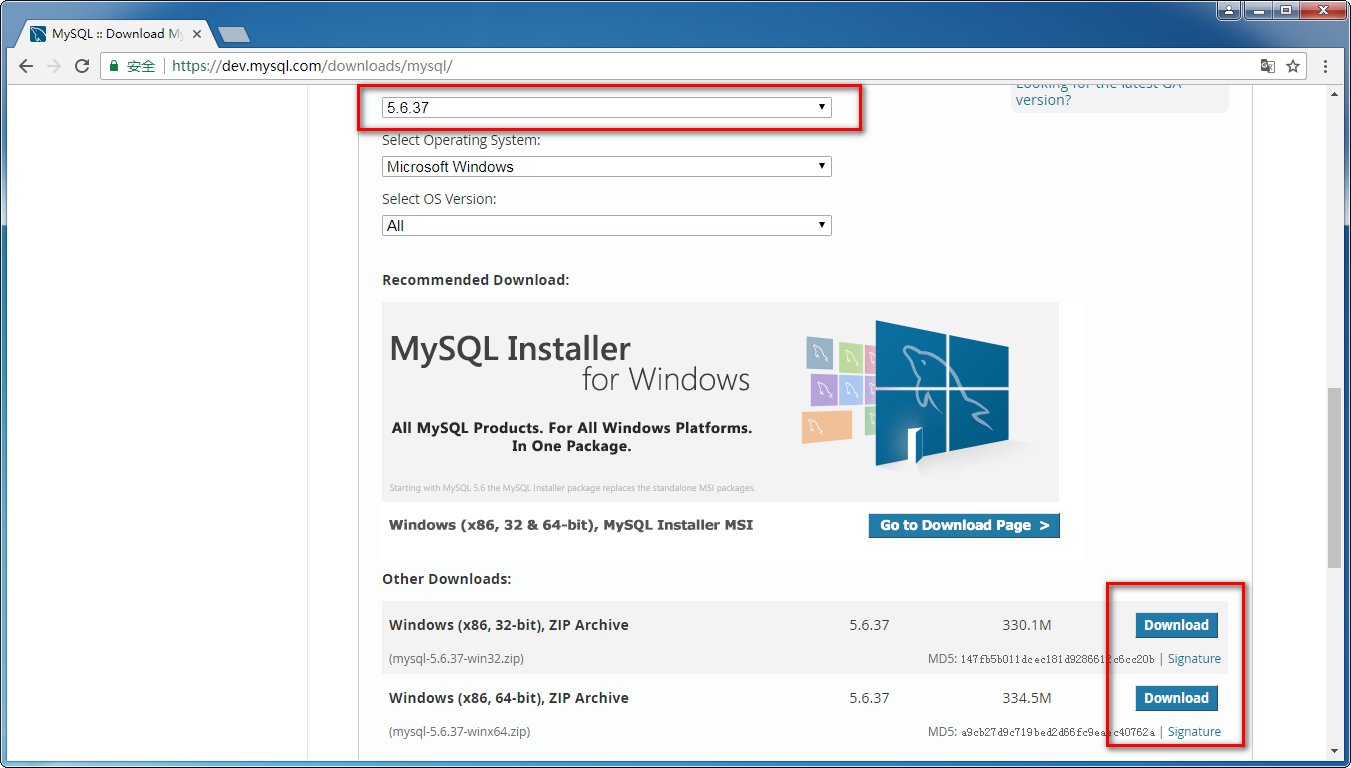Viewport: 1351px width, 768px height.
Task: Click the file name mysql-5.6.37-winx64.zip
Action: (459, 732)
